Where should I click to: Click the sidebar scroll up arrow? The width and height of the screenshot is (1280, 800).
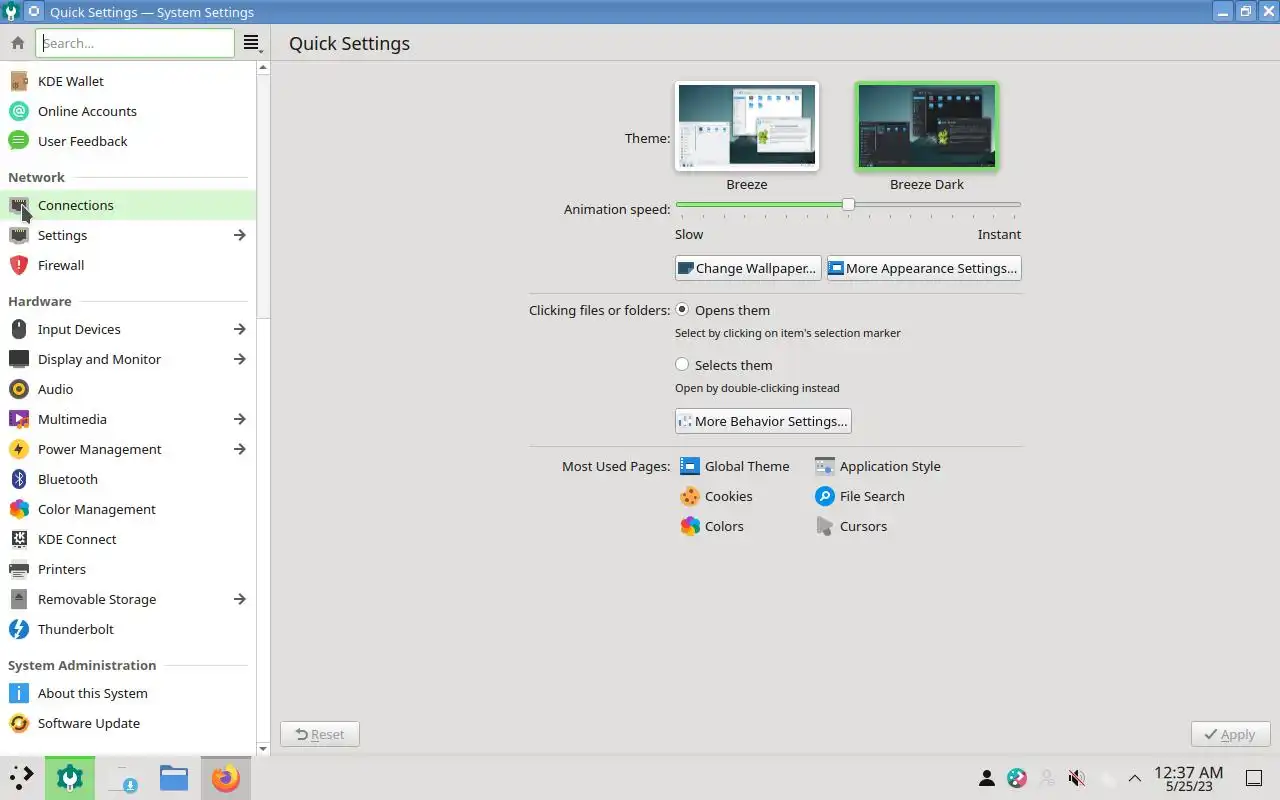pyautogui.click(x=263, y=68)
